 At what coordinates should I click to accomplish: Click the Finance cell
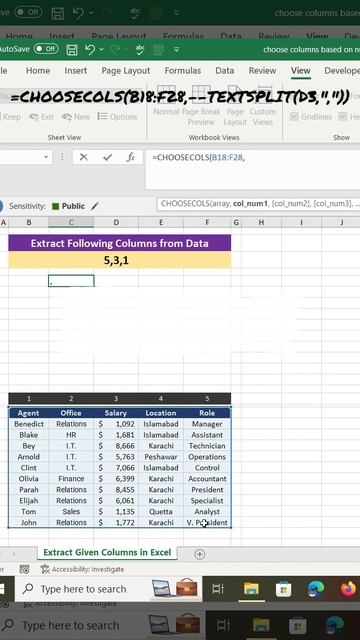[x=71, y=478]
